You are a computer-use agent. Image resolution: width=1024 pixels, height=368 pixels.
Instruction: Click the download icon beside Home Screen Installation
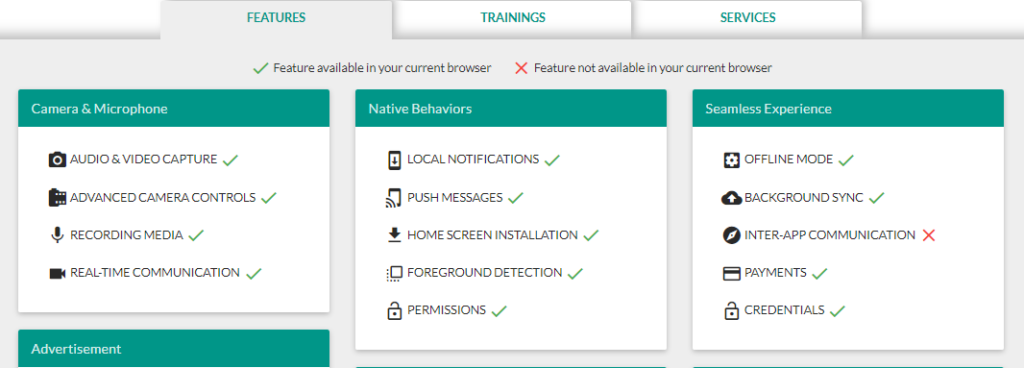pos(394,236)
